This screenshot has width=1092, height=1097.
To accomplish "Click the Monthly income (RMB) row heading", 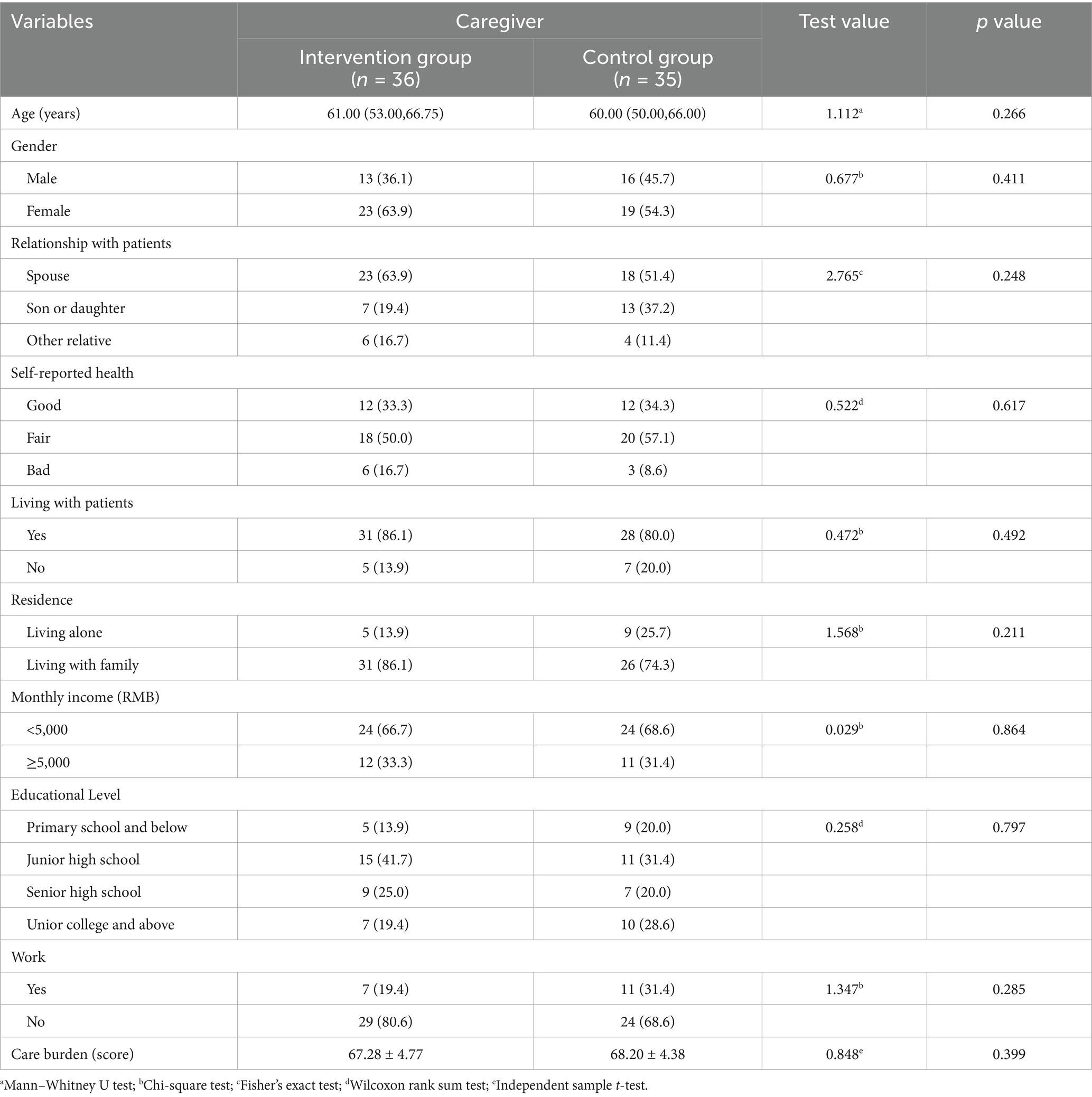I will pyautogui.click(x=85, y=697).
